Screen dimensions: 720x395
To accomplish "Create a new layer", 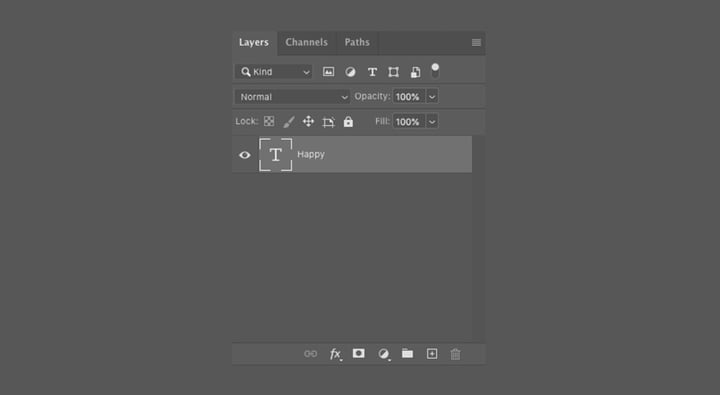I will (432, 354).
